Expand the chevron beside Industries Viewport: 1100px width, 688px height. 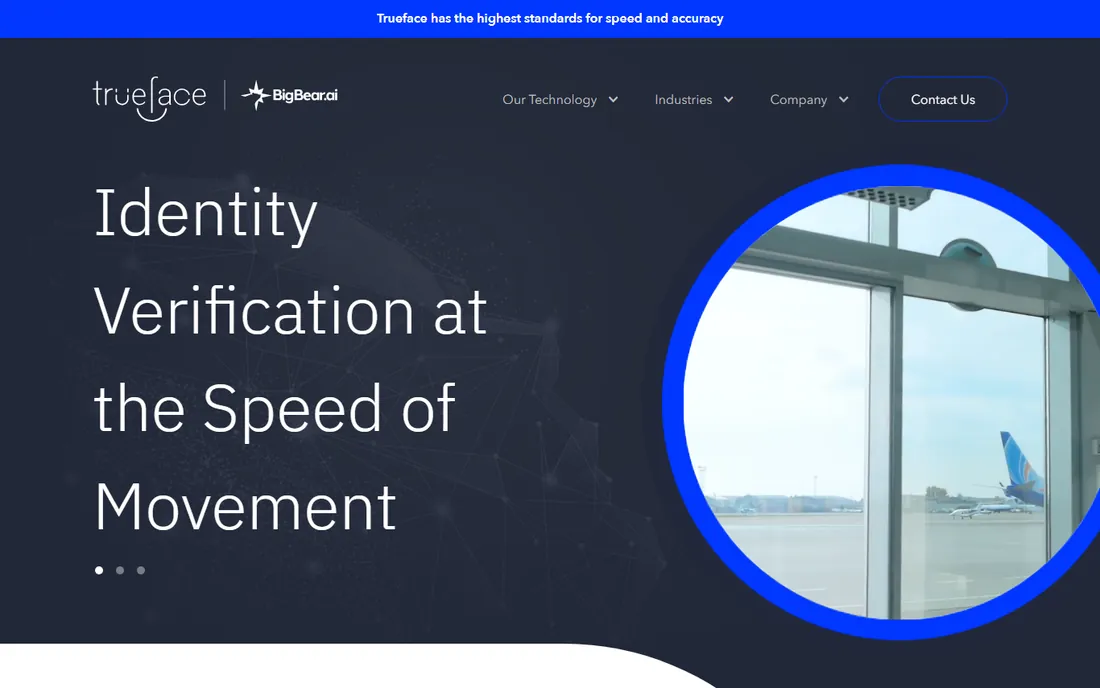(x=728, y=100)
